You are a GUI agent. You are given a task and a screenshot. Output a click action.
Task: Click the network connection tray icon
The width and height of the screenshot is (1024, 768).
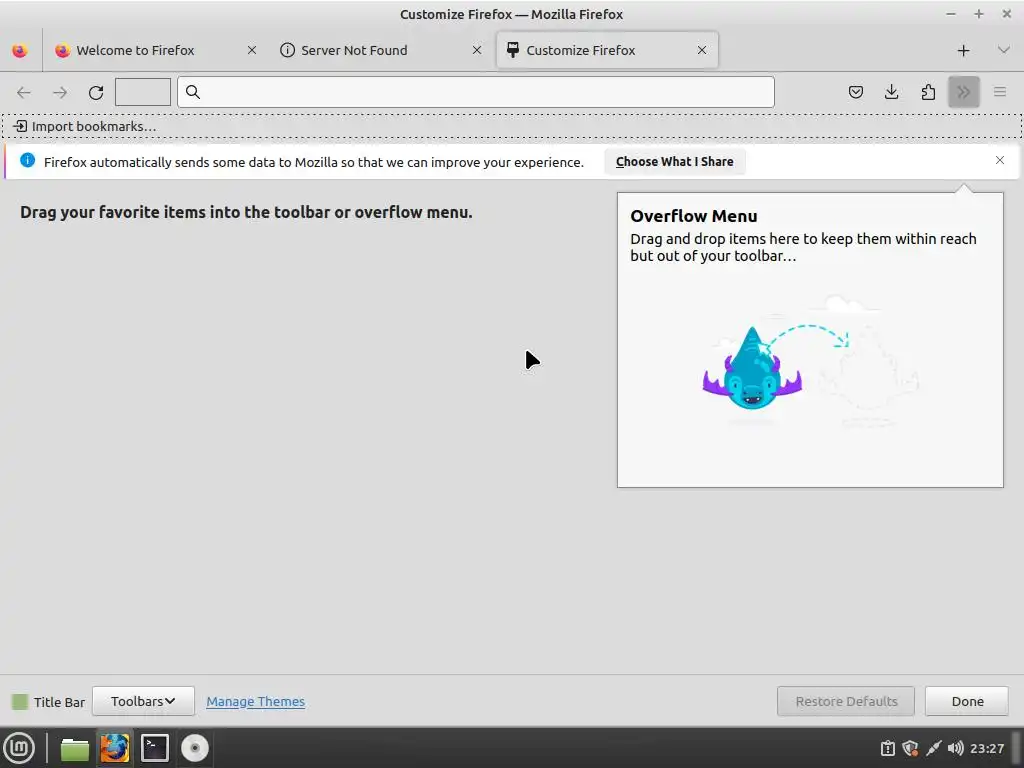(933, 748)
